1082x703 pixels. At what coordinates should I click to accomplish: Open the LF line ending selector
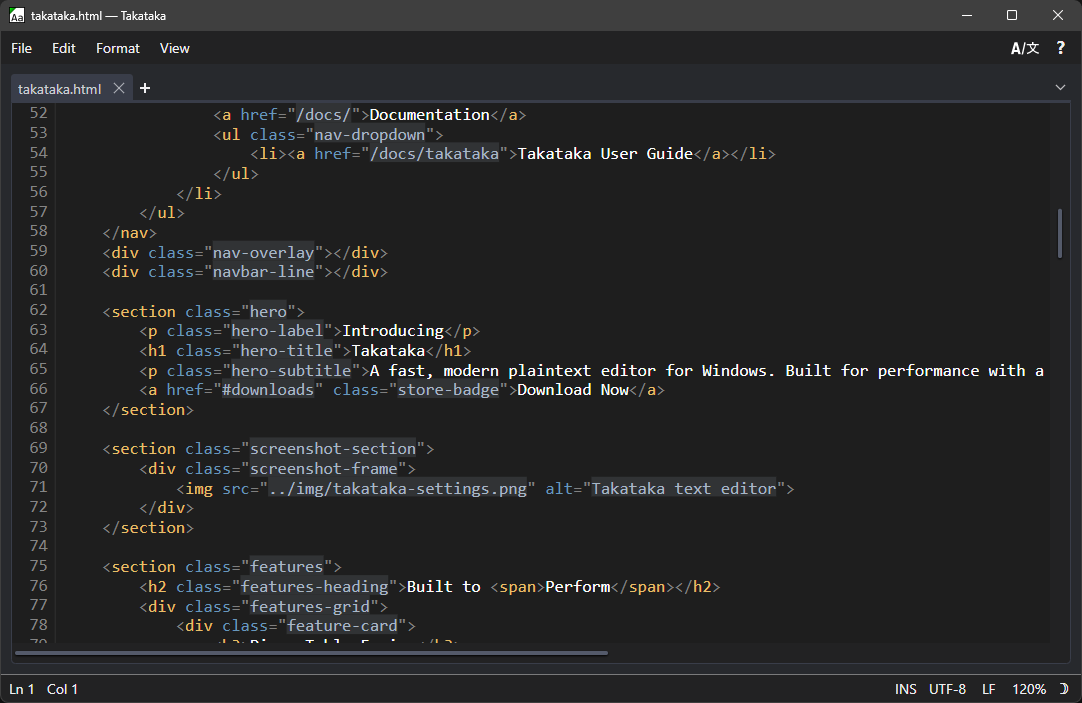pyautogui.click(x=988, y=689)
